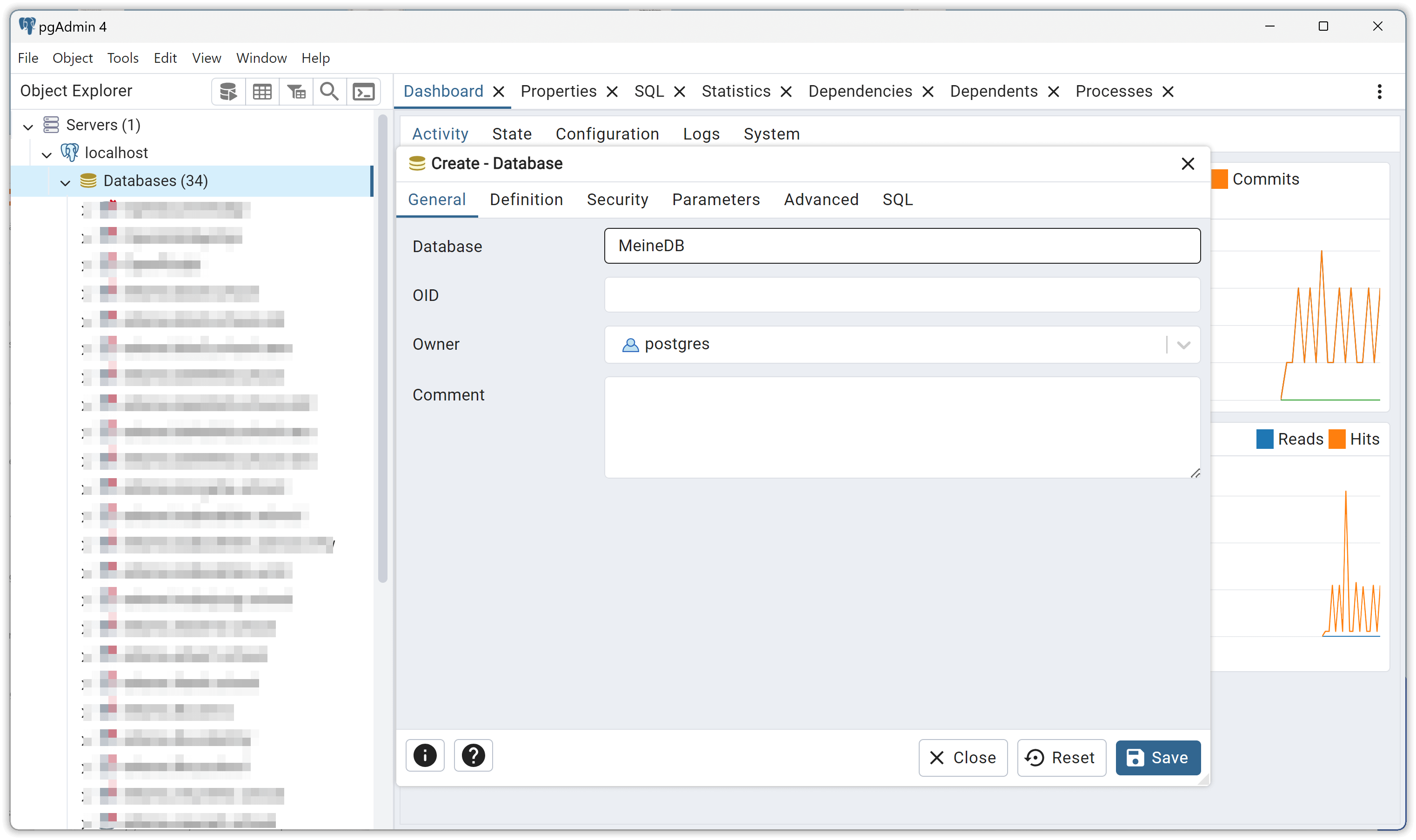
Task: Open the Edit menu
Action: tap(165, 58)
